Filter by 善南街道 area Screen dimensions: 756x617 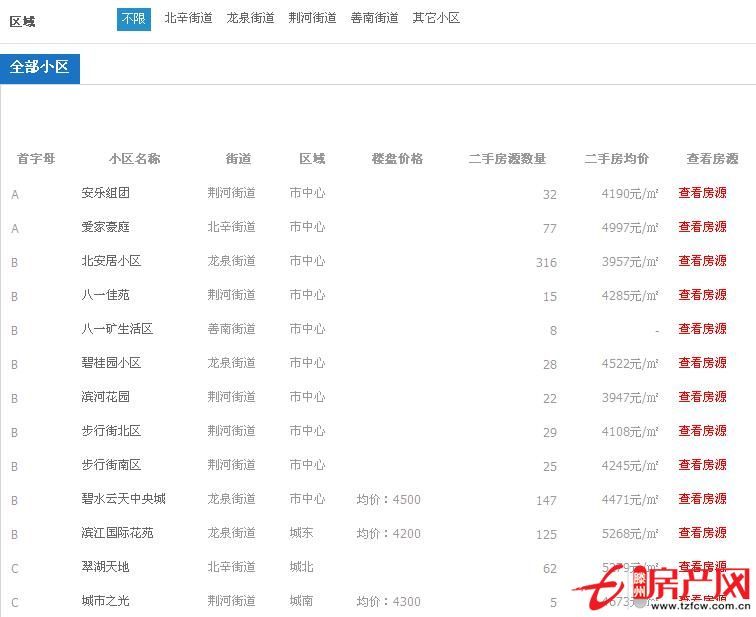point(374,18)
